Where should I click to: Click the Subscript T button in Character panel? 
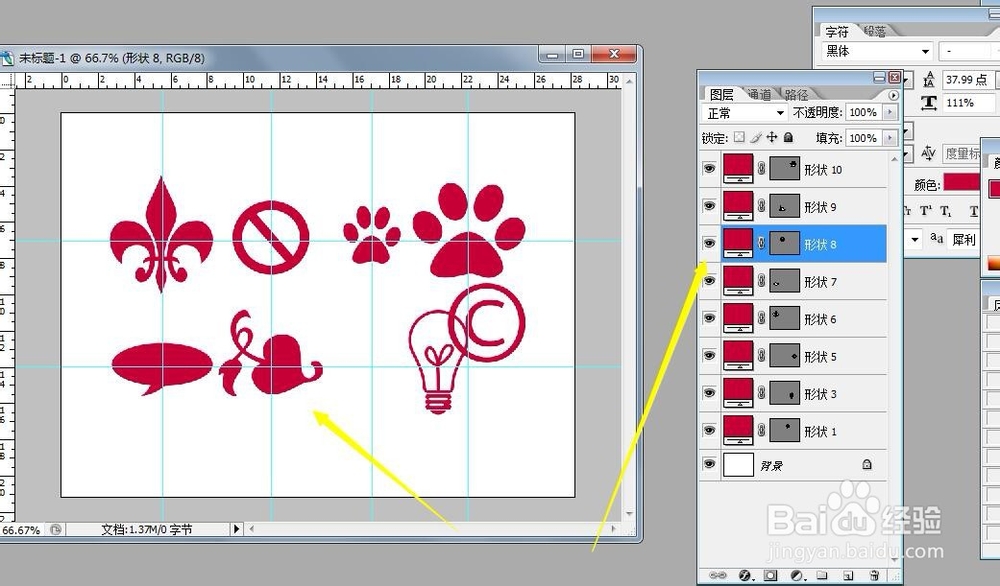[946, 211]
